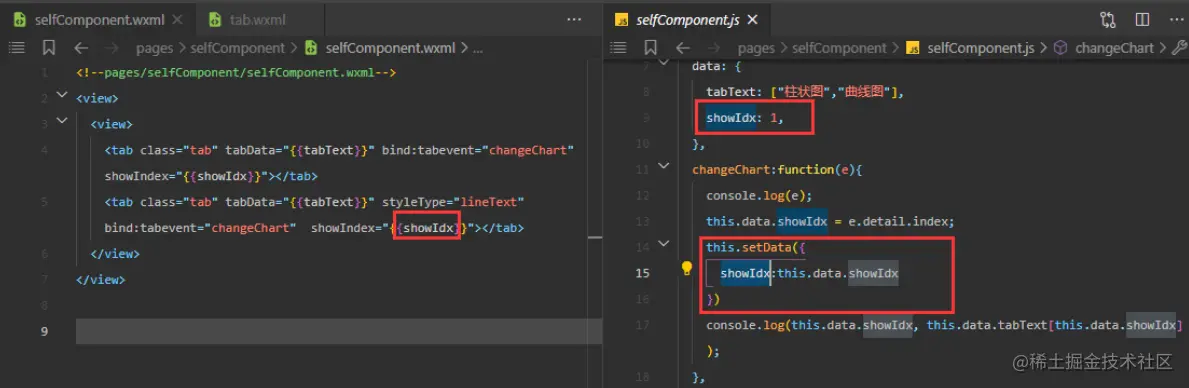The height and width of the screenshot is (388, 1189).
Task: Click the bookmark icon in right editor bar
Action: point(650,48)
